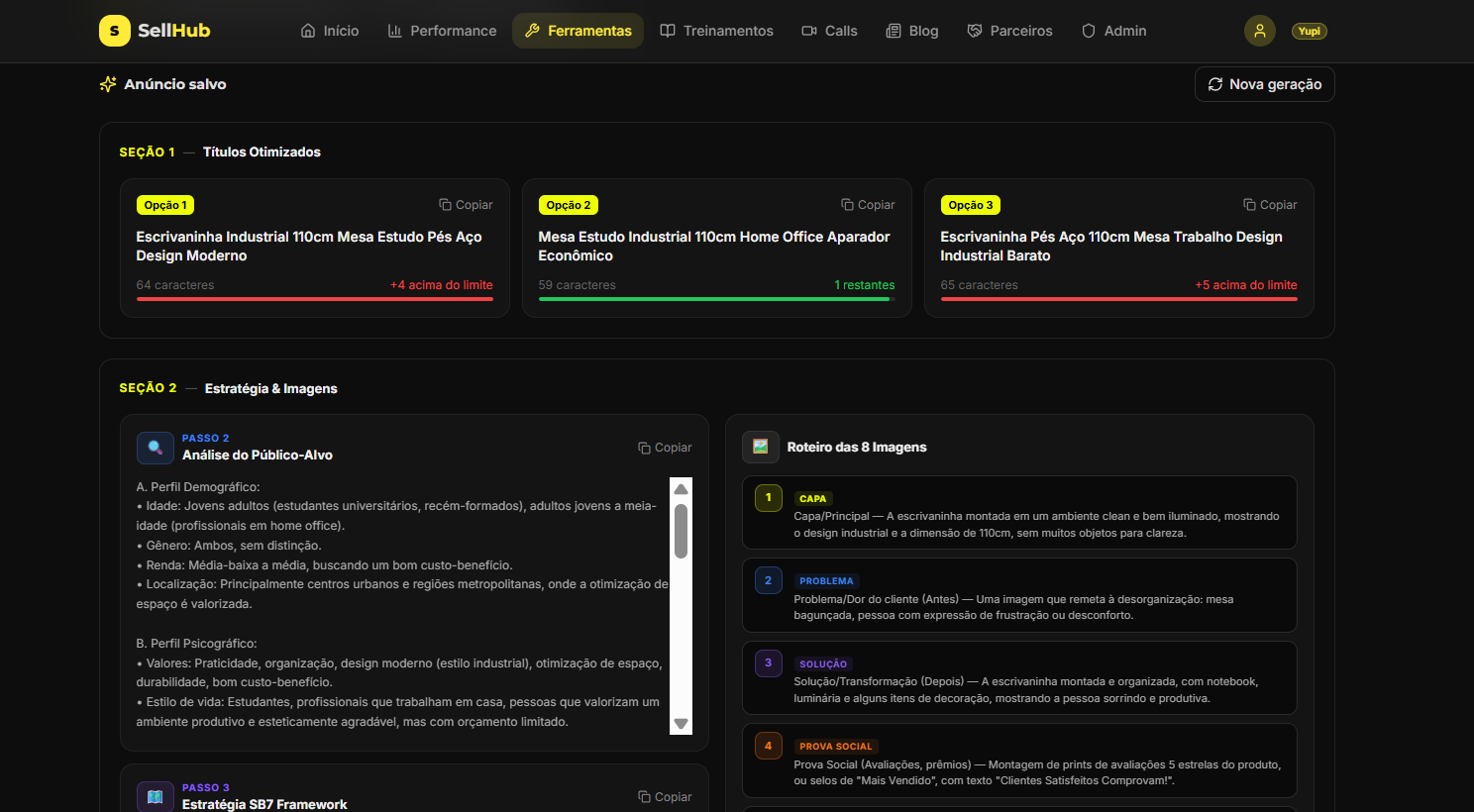Copy the Análise do Público-Alvo text
Viewport: 1474px width, 812px height.
[x=665, y=448]
